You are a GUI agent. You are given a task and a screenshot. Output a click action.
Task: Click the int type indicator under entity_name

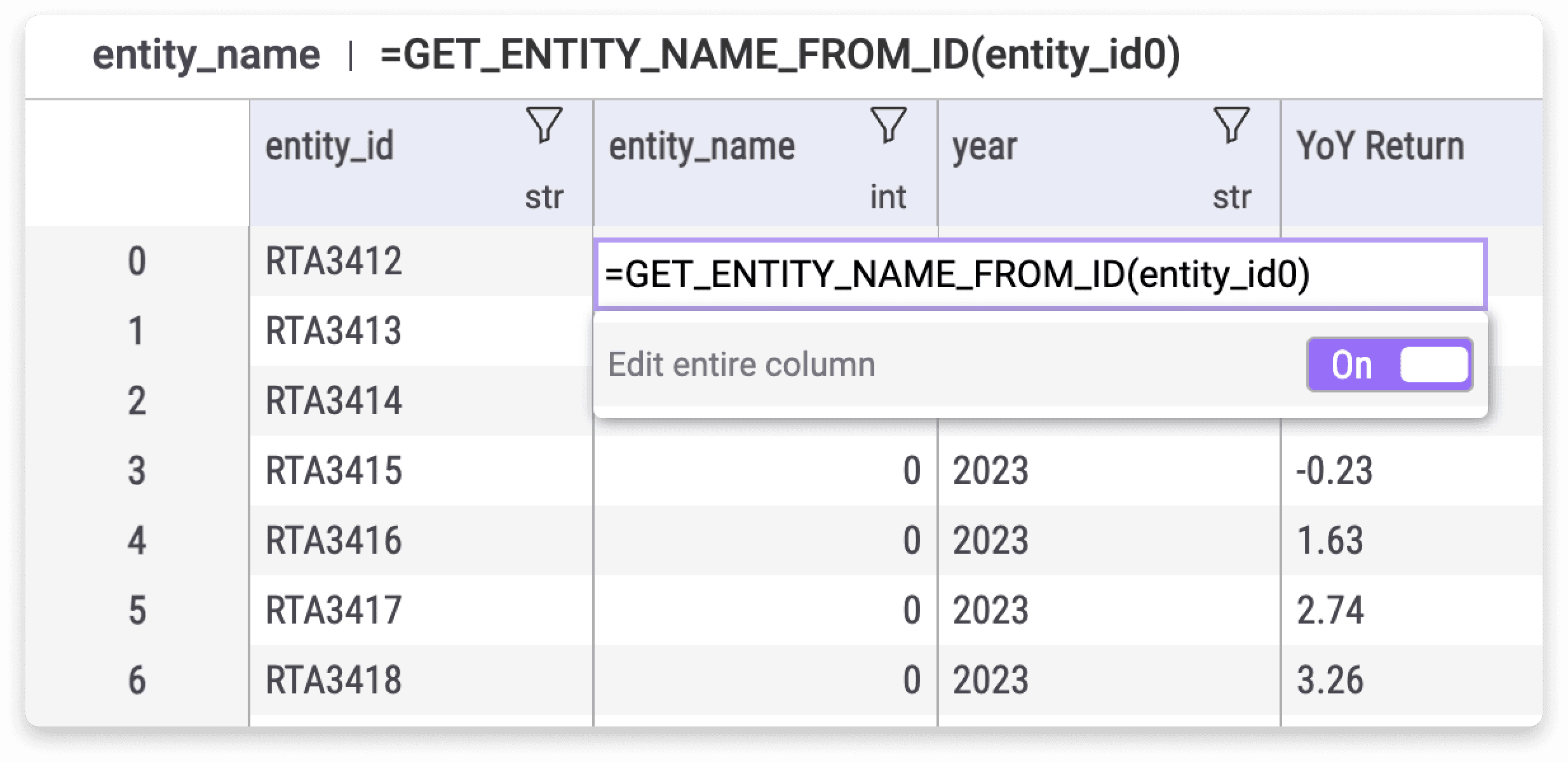(x=889, y=197)
